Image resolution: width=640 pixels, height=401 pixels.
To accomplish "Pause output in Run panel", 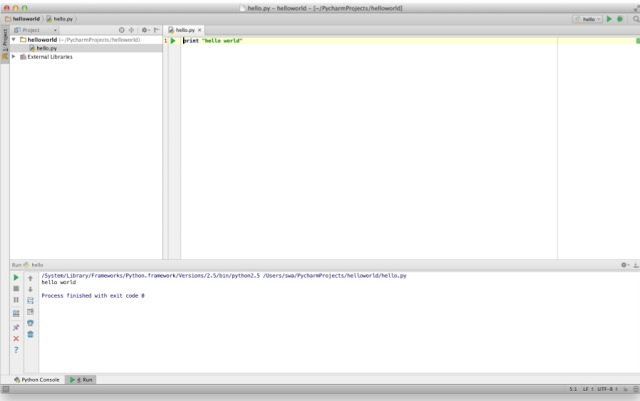I will pyautogui.click(x=16, y=300).
